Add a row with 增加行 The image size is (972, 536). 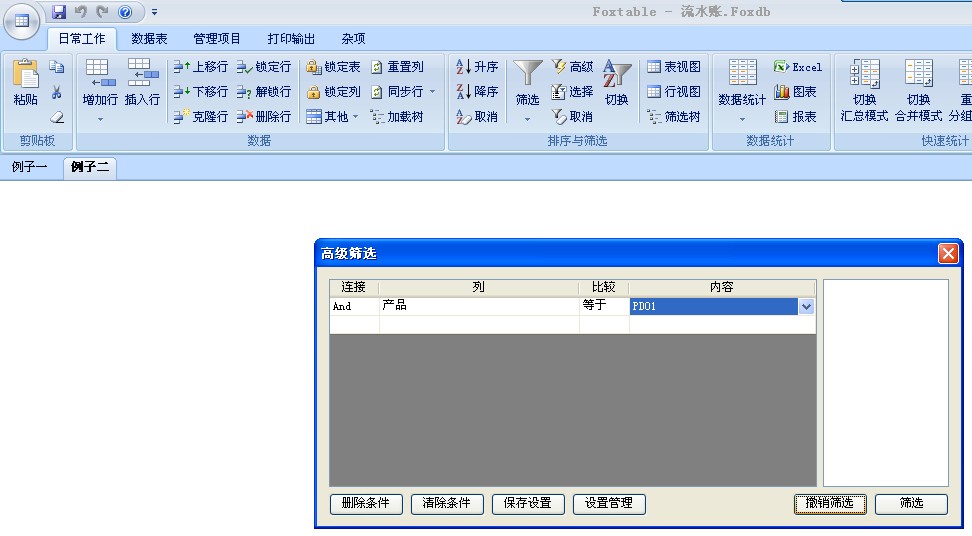[x=100, y=82]
